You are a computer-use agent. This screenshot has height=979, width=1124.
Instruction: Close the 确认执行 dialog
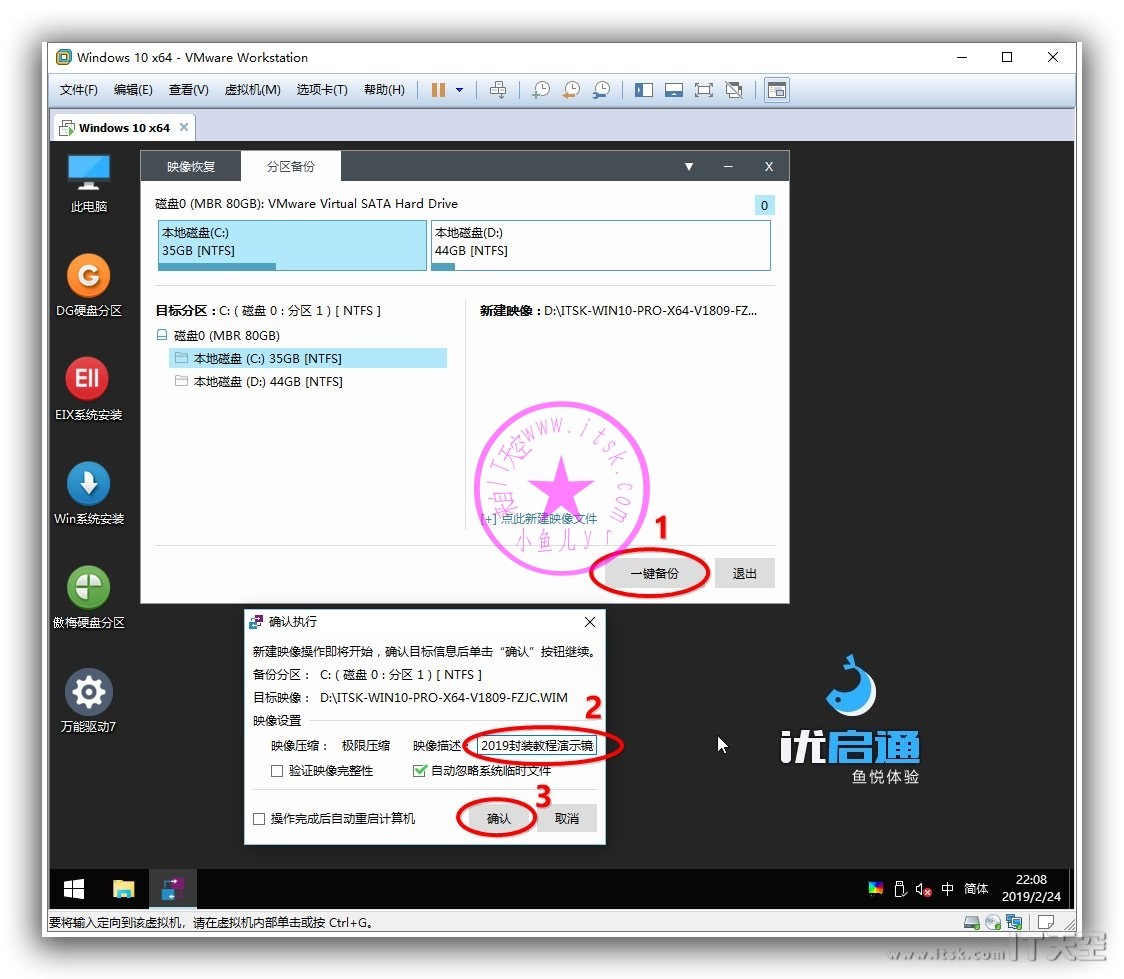(x=589, y=622)
